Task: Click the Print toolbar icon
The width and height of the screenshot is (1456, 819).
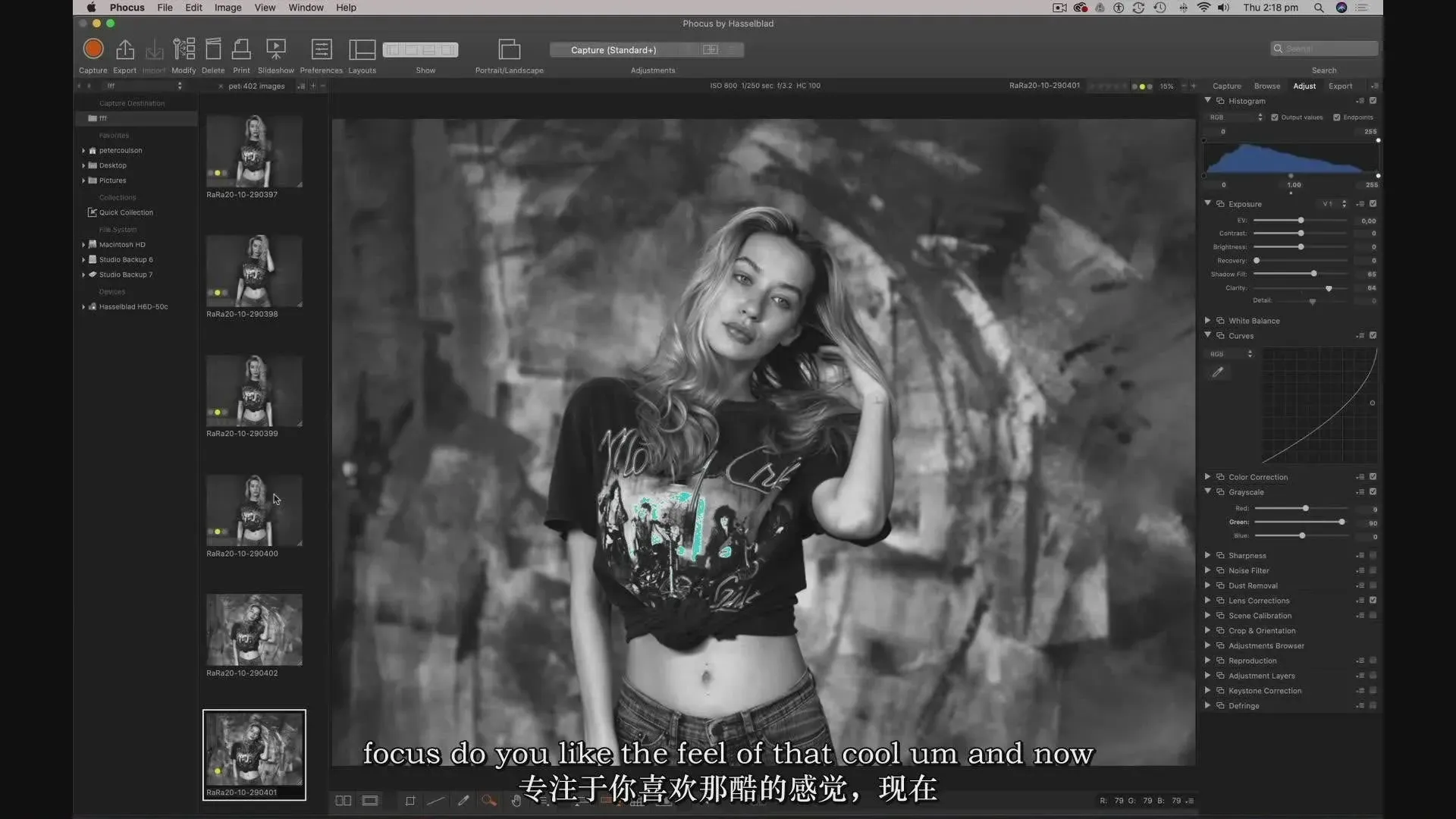Action: (241, 49)
